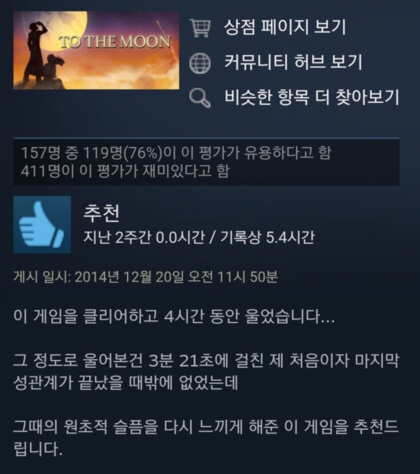Image resolution: width=420 pixels, height=474 pixels.
Task: Select 비슷한 항목 더 찾아보기 link
Action: pyautogui.click(x=312, y=97)
